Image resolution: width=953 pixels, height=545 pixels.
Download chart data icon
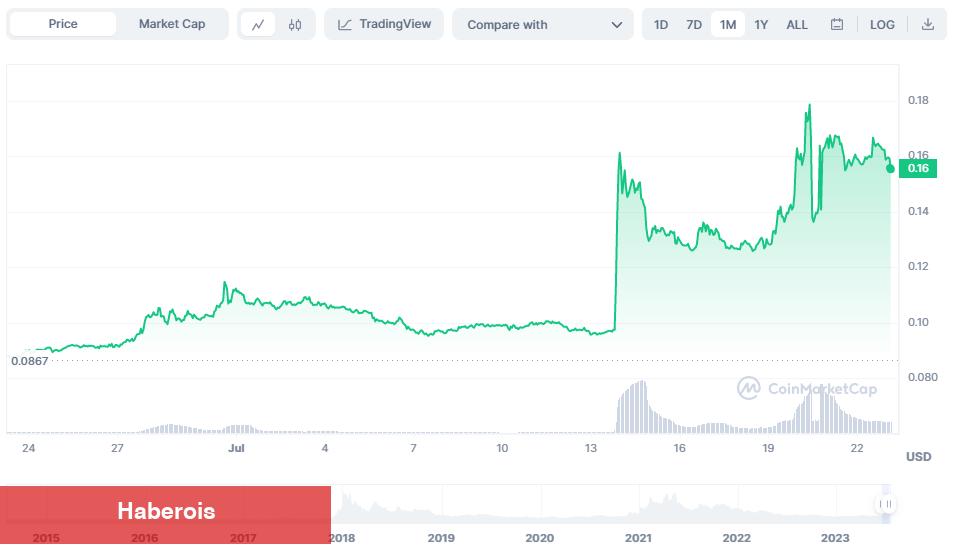(927, 24)
